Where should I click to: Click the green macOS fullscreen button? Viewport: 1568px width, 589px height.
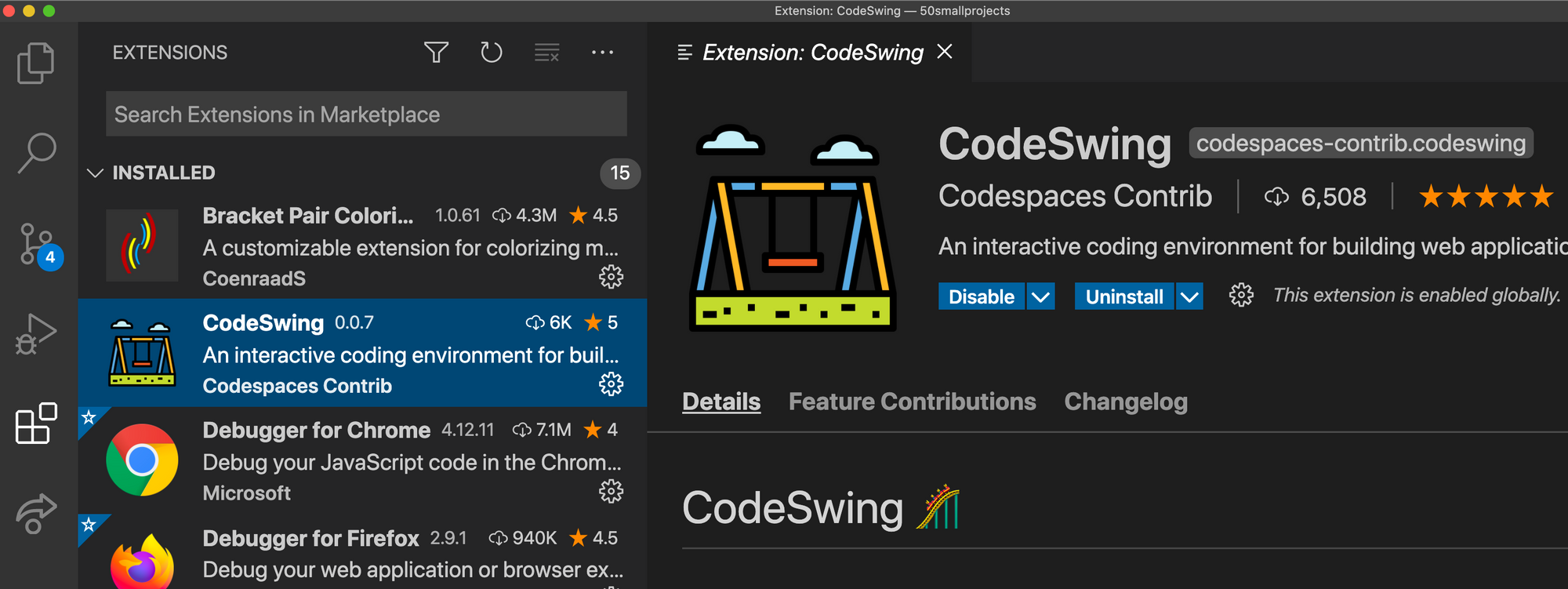tap(49, 11)
